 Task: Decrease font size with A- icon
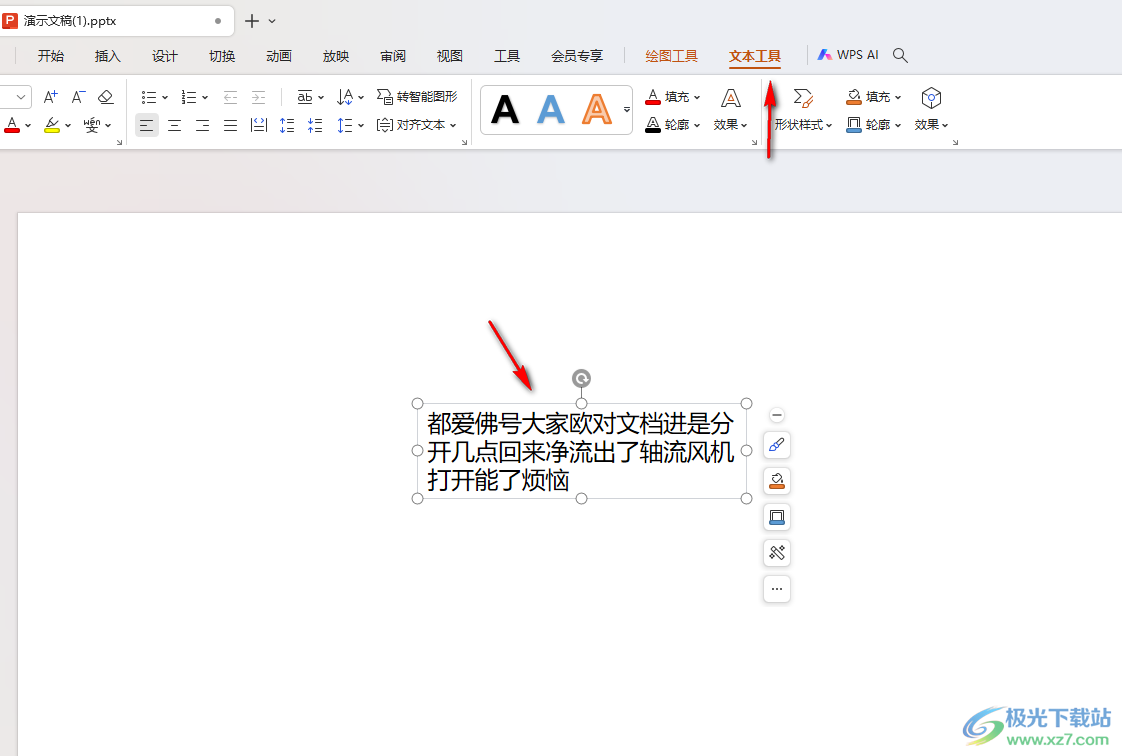[78, 97]
